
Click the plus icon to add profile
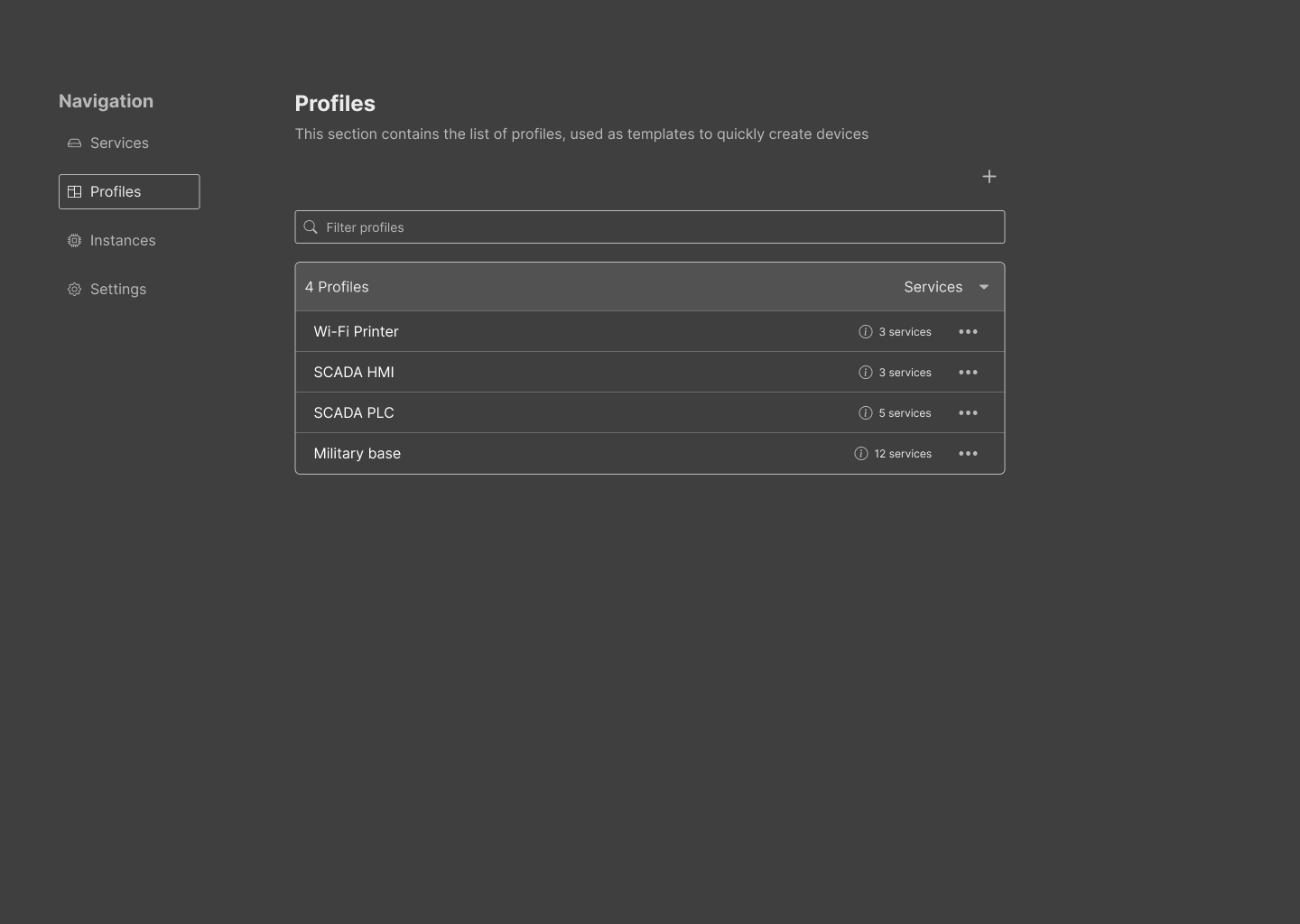point(989,177)
